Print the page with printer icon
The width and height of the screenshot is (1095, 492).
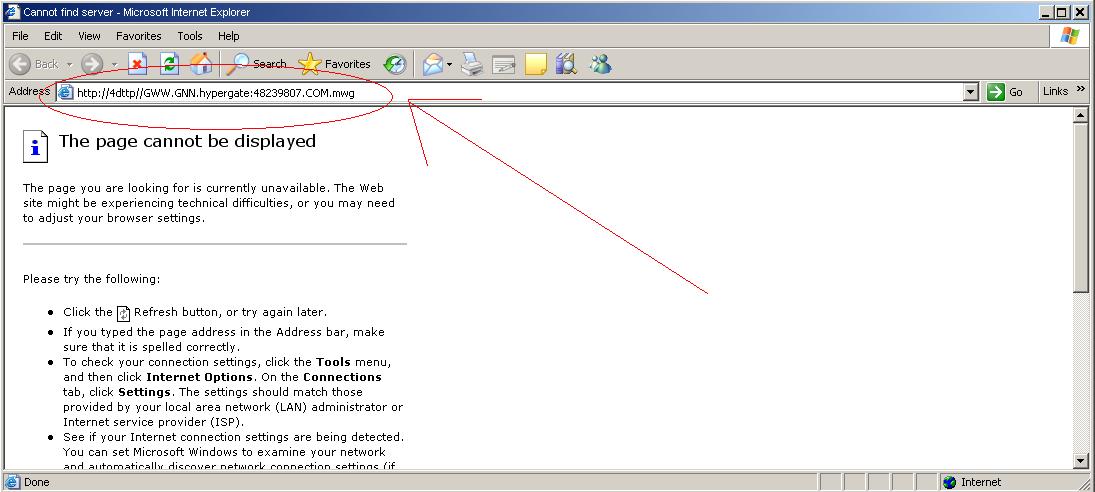coord(472,65)
